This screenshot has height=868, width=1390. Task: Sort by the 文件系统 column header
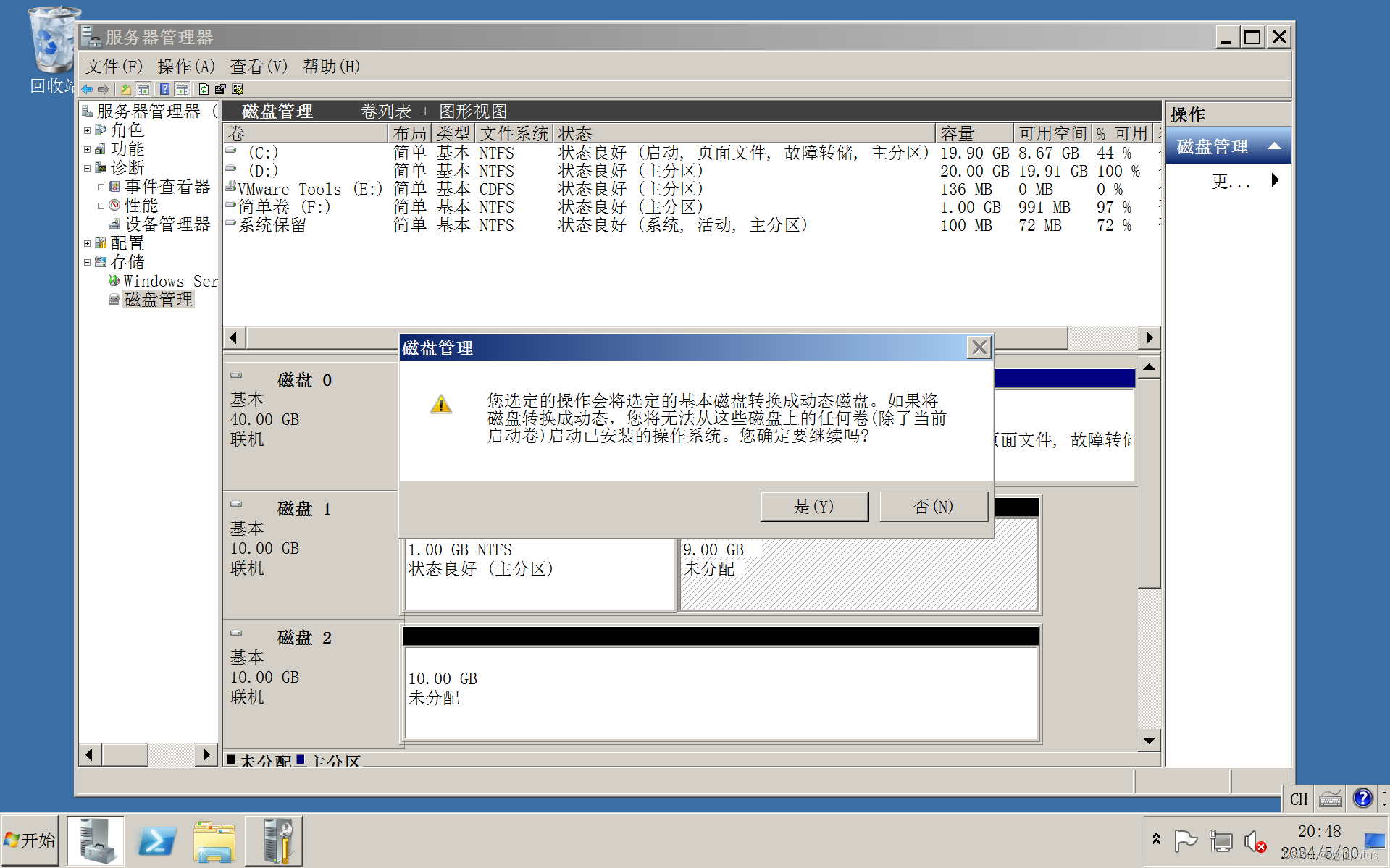pos(514,134)
